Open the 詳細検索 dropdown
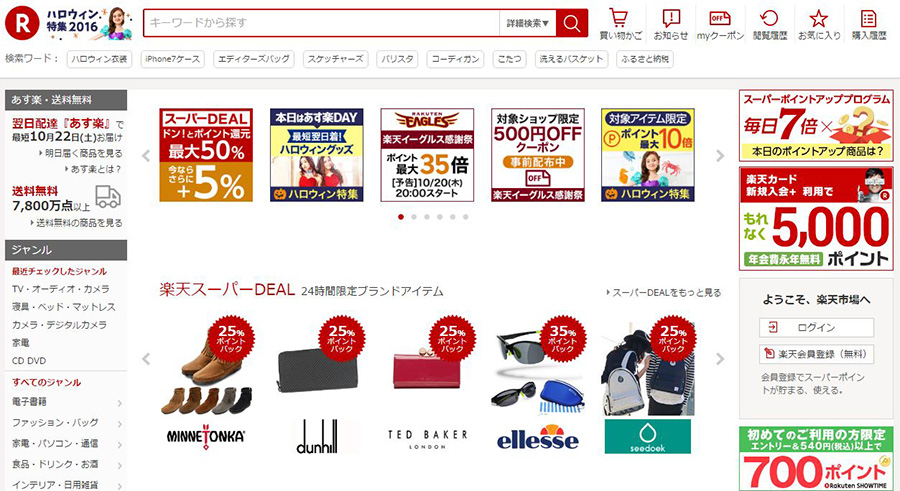900x491 pixels. point(527,23)
